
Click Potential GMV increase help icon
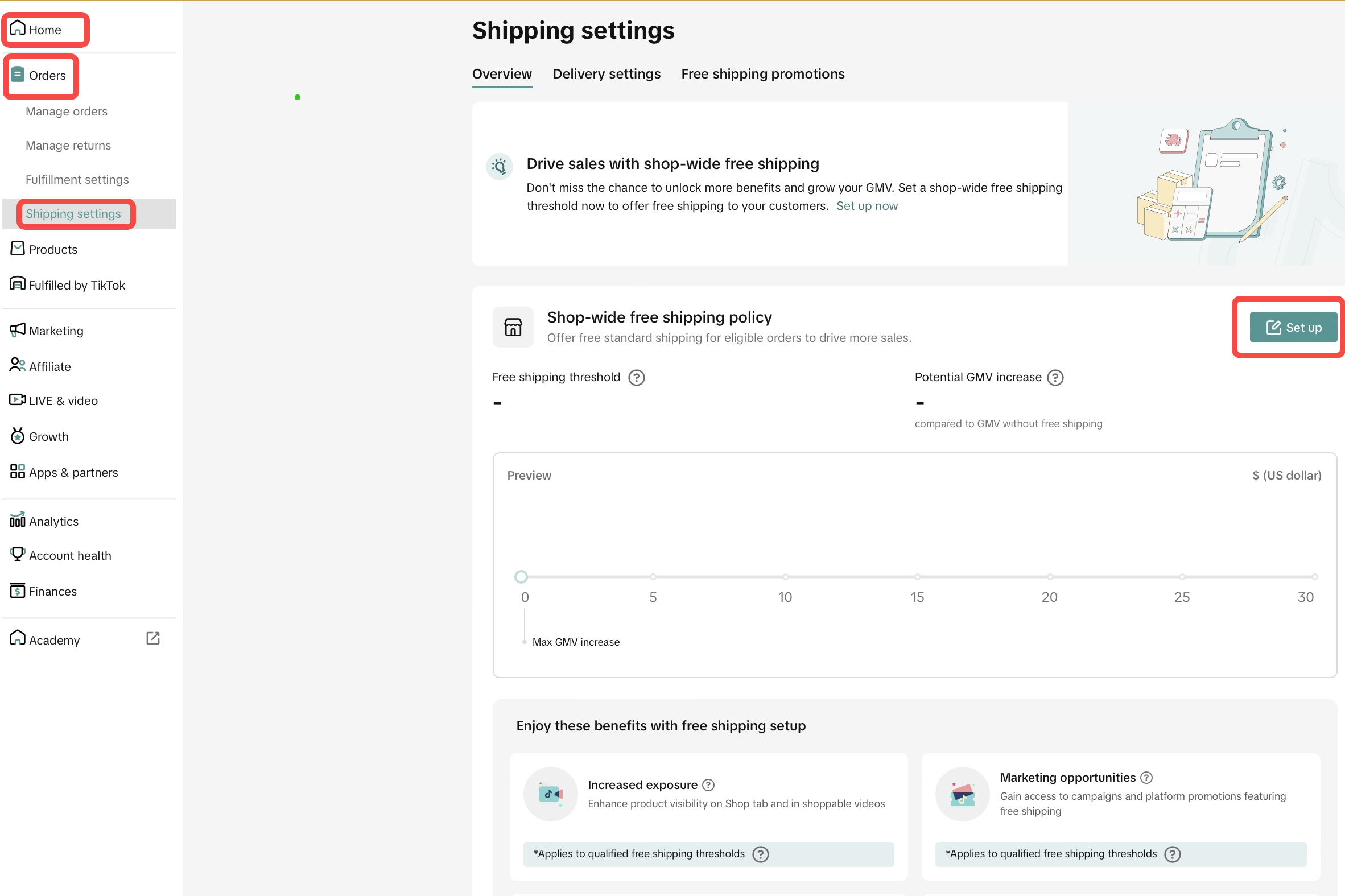tap(1055, 378)
